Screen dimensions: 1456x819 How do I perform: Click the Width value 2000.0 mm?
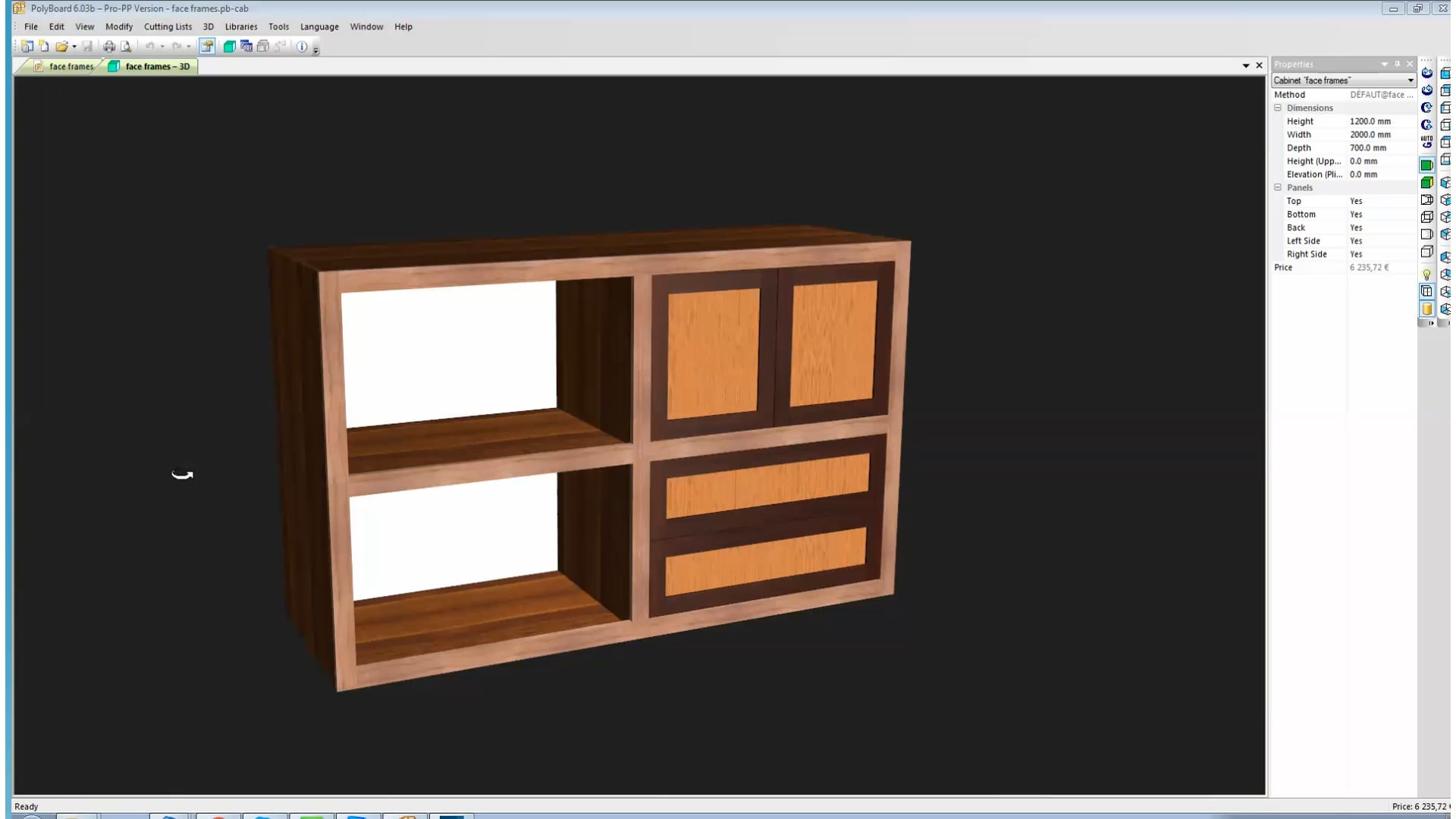[1370, 134]
